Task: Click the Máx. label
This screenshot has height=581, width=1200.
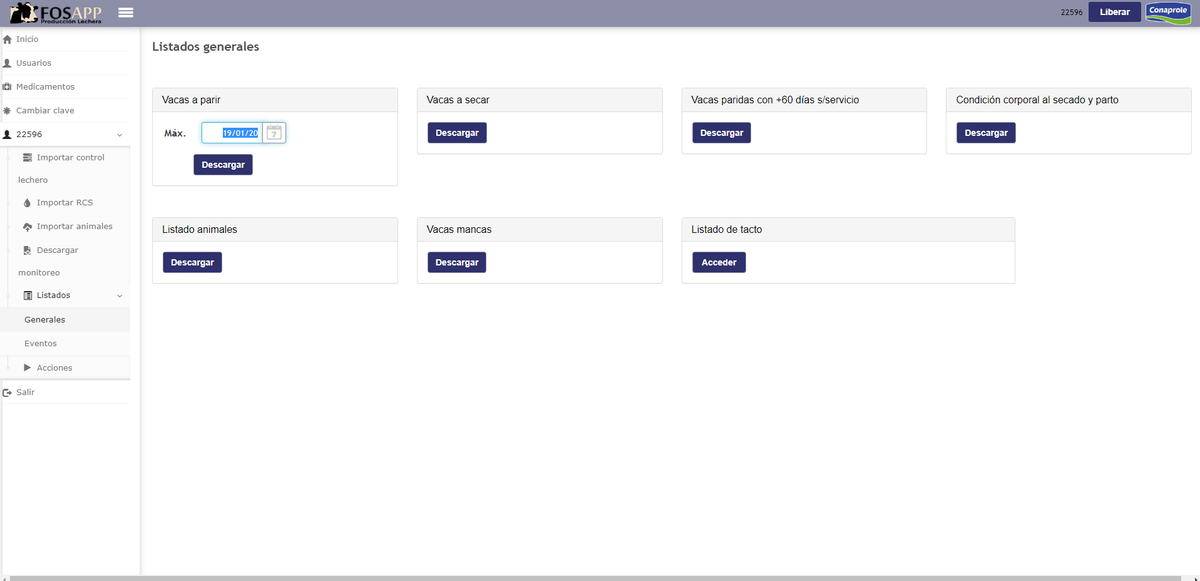Action: point(175,133)
